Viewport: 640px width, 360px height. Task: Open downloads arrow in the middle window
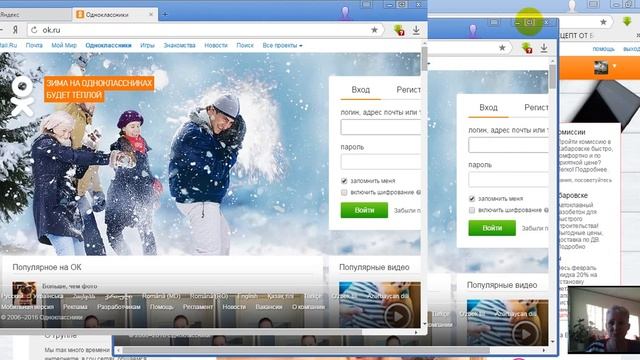click(x=544, y=48)
